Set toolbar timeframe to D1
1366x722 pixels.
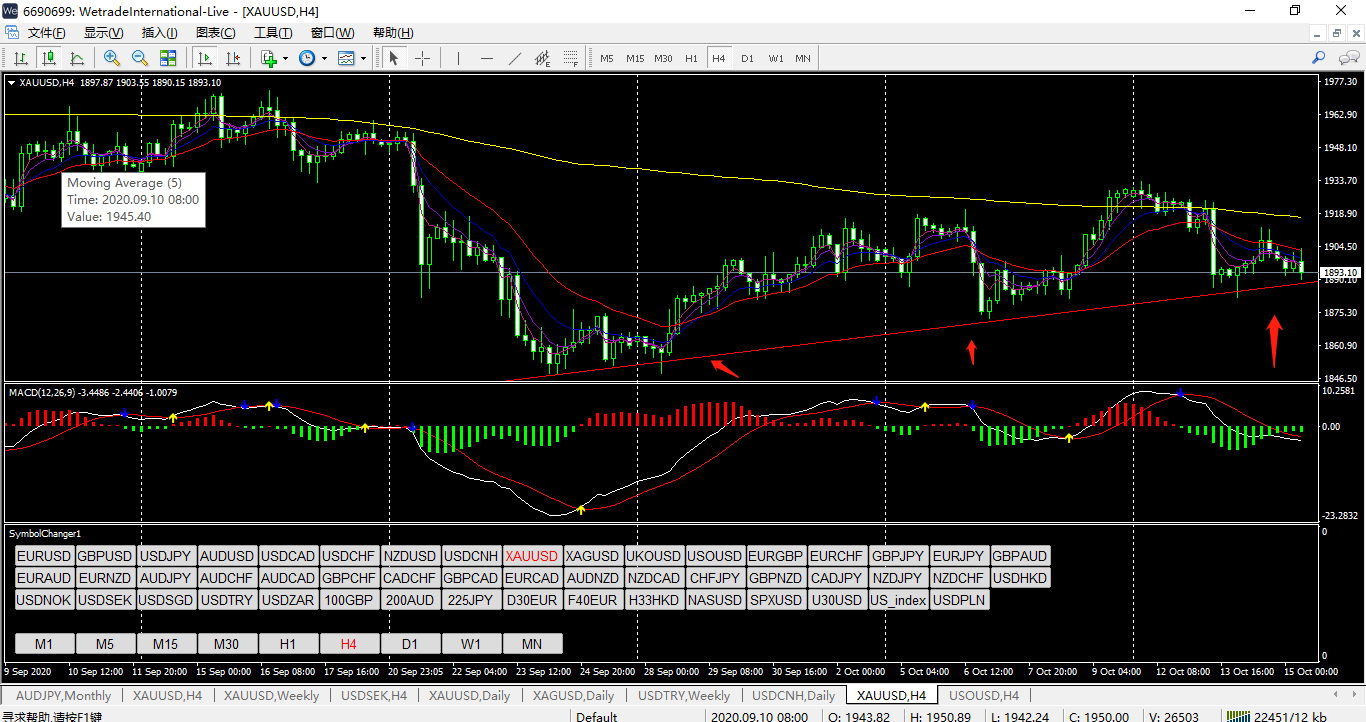tap(747, 58)
